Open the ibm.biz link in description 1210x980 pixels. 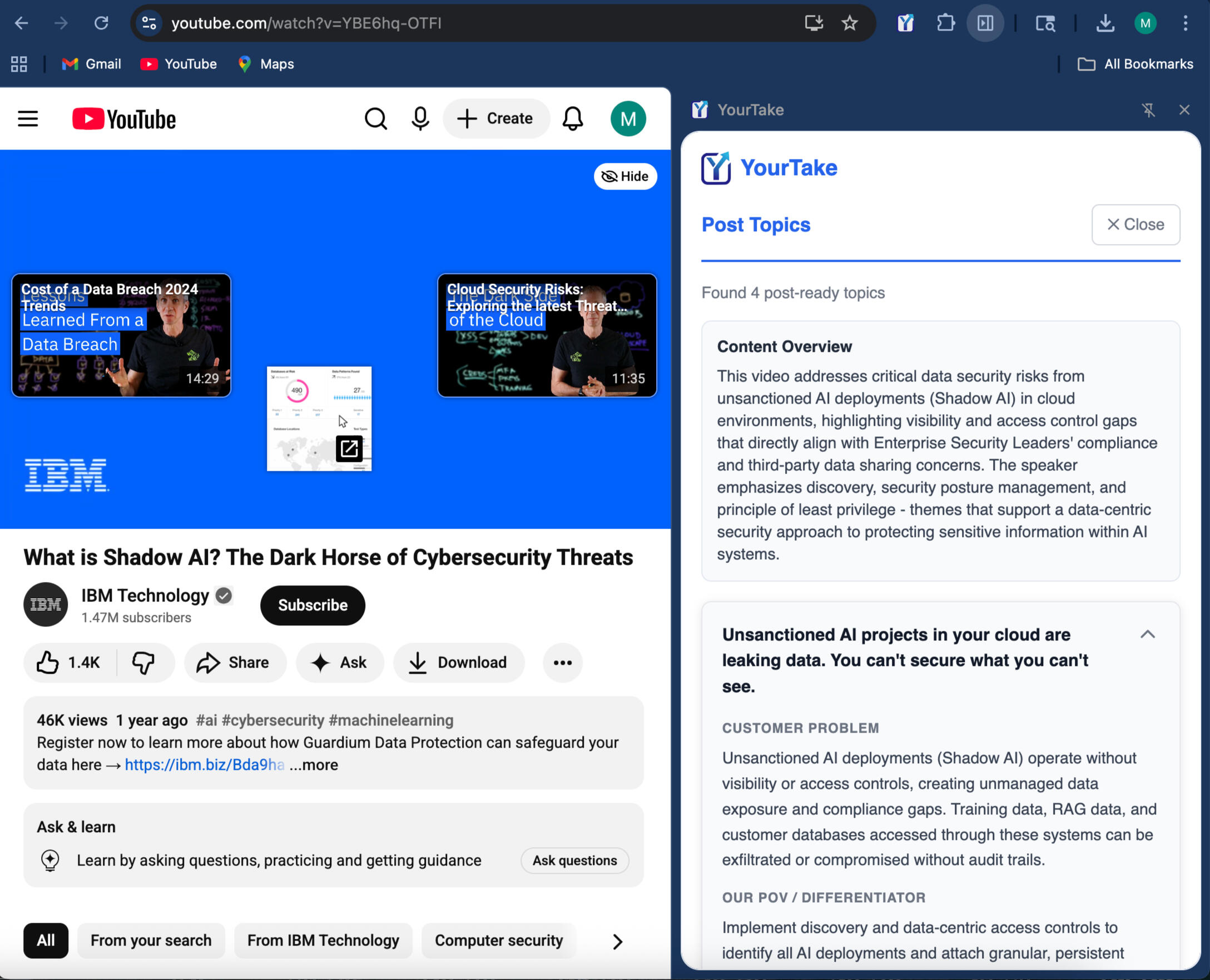point(204,764)
